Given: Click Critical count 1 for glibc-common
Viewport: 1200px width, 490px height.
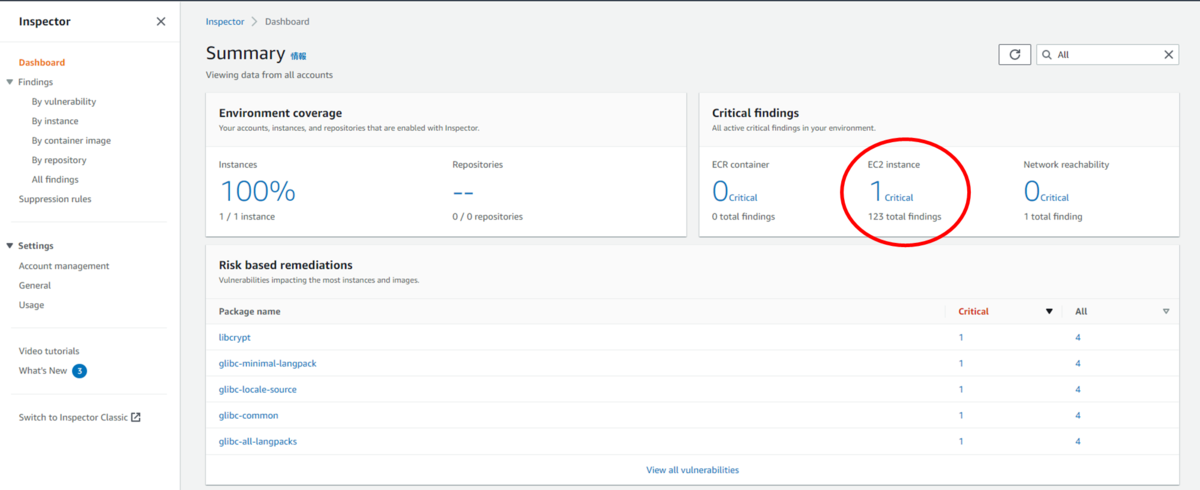Looking at the screenshot, I should pos(961,415).
